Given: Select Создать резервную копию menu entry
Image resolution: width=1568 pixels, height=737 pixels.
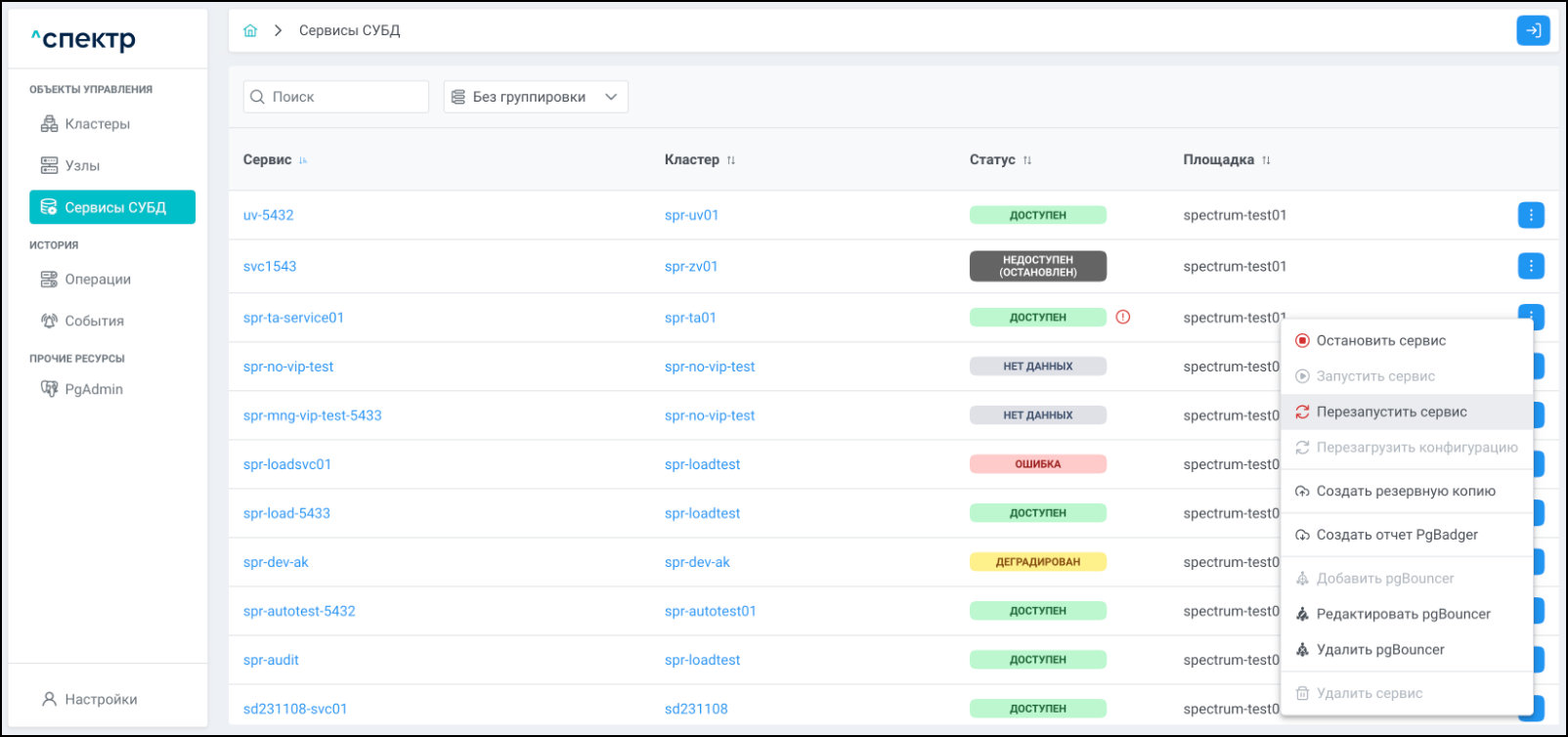Looking at the screenshot, I should 1405,491.
